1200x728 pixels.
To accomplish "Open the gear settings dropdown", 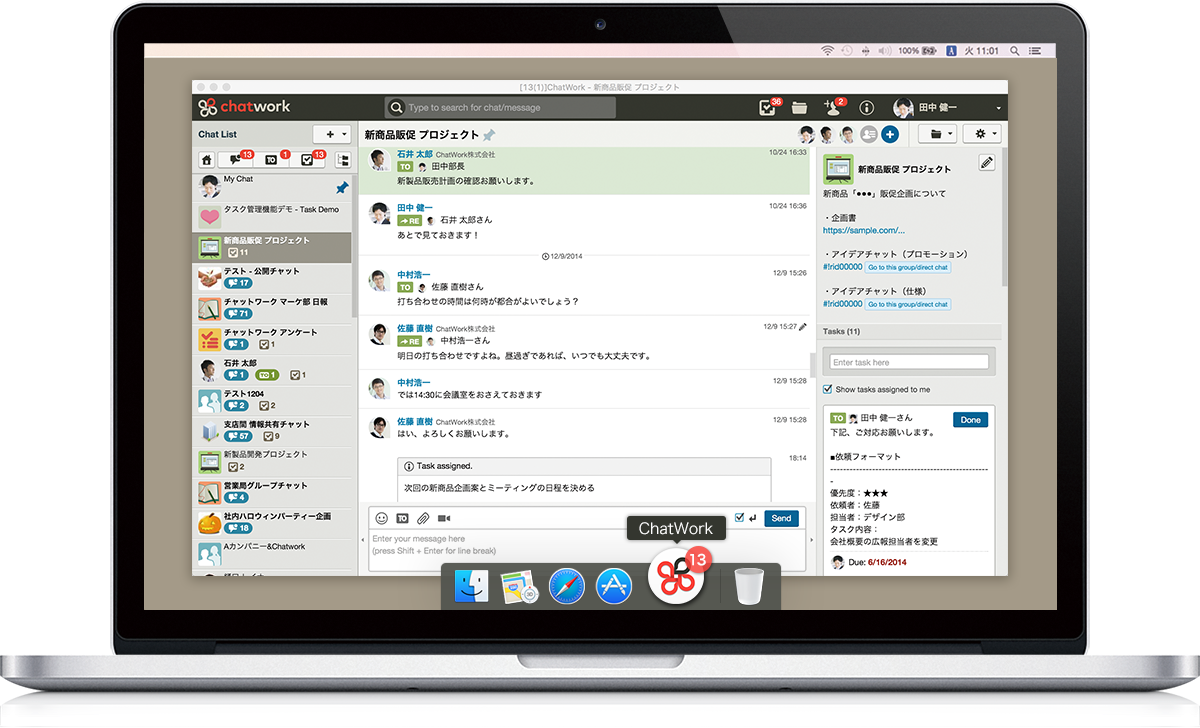I will 981,133.
